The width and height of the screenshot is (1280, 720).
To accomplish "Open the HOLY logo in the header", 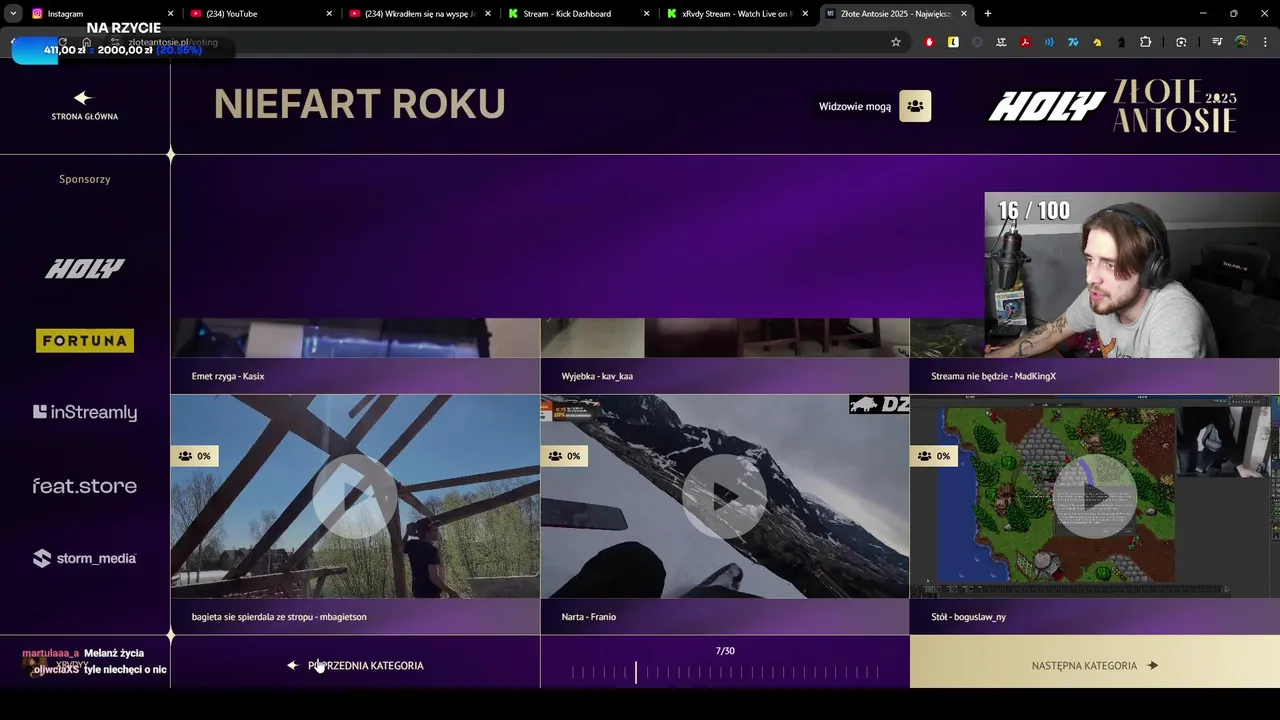I will click(x=1046, y=107).
